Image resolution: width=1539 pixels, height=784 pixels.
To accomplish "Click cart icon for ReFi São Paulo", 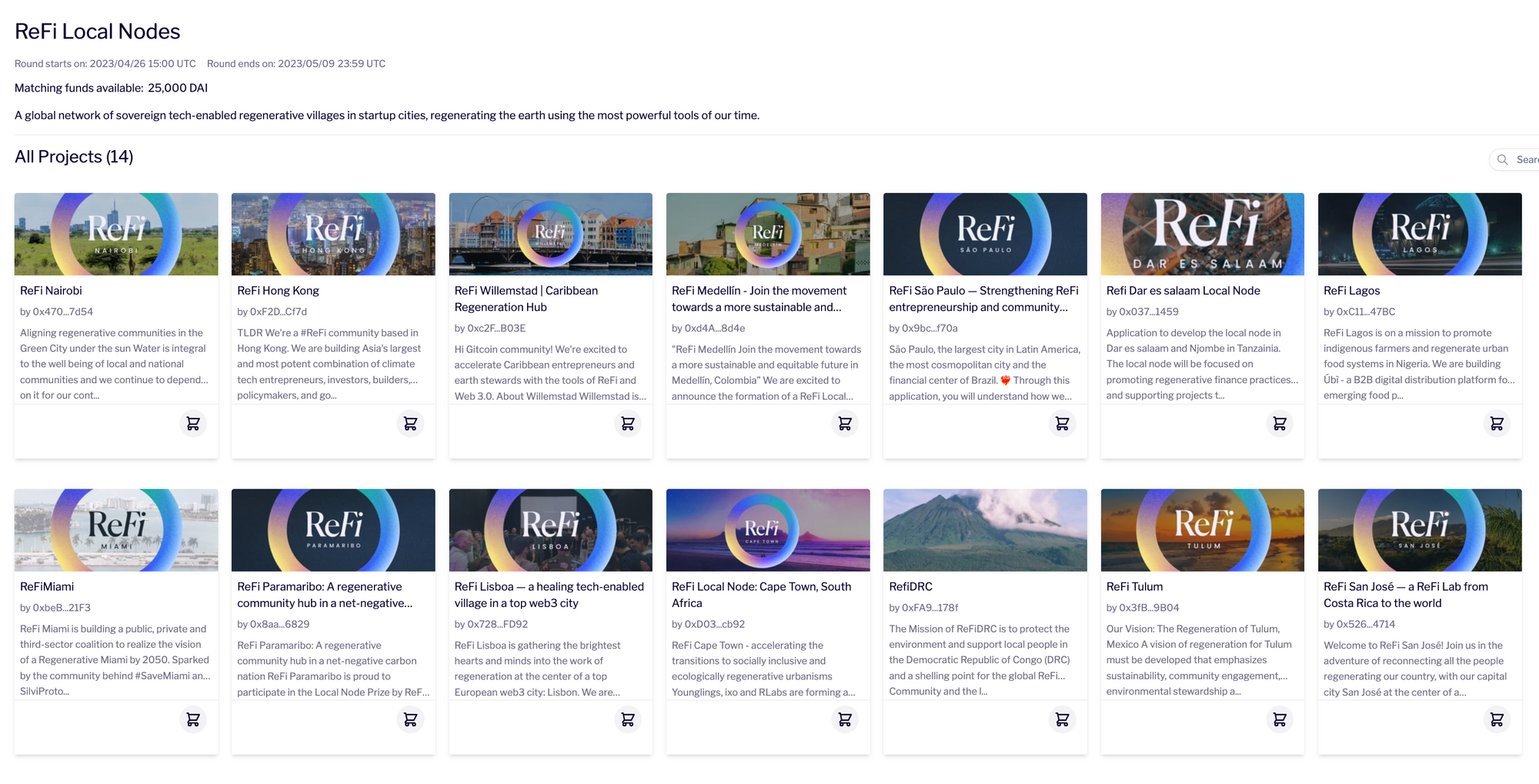I will pos(1062,424).
